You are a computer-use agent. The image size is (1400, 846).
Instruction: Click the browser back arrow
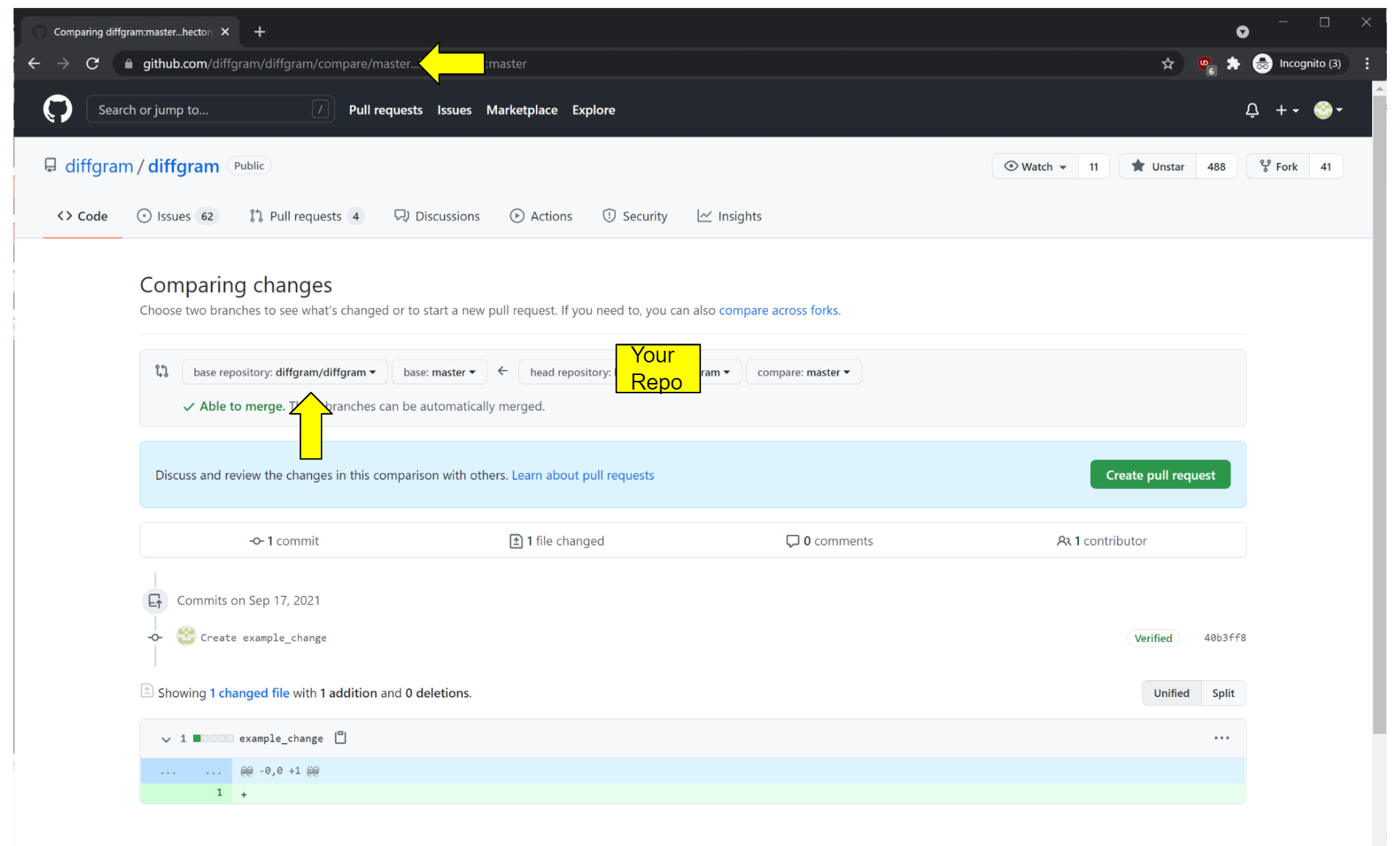tap(34, 64)
